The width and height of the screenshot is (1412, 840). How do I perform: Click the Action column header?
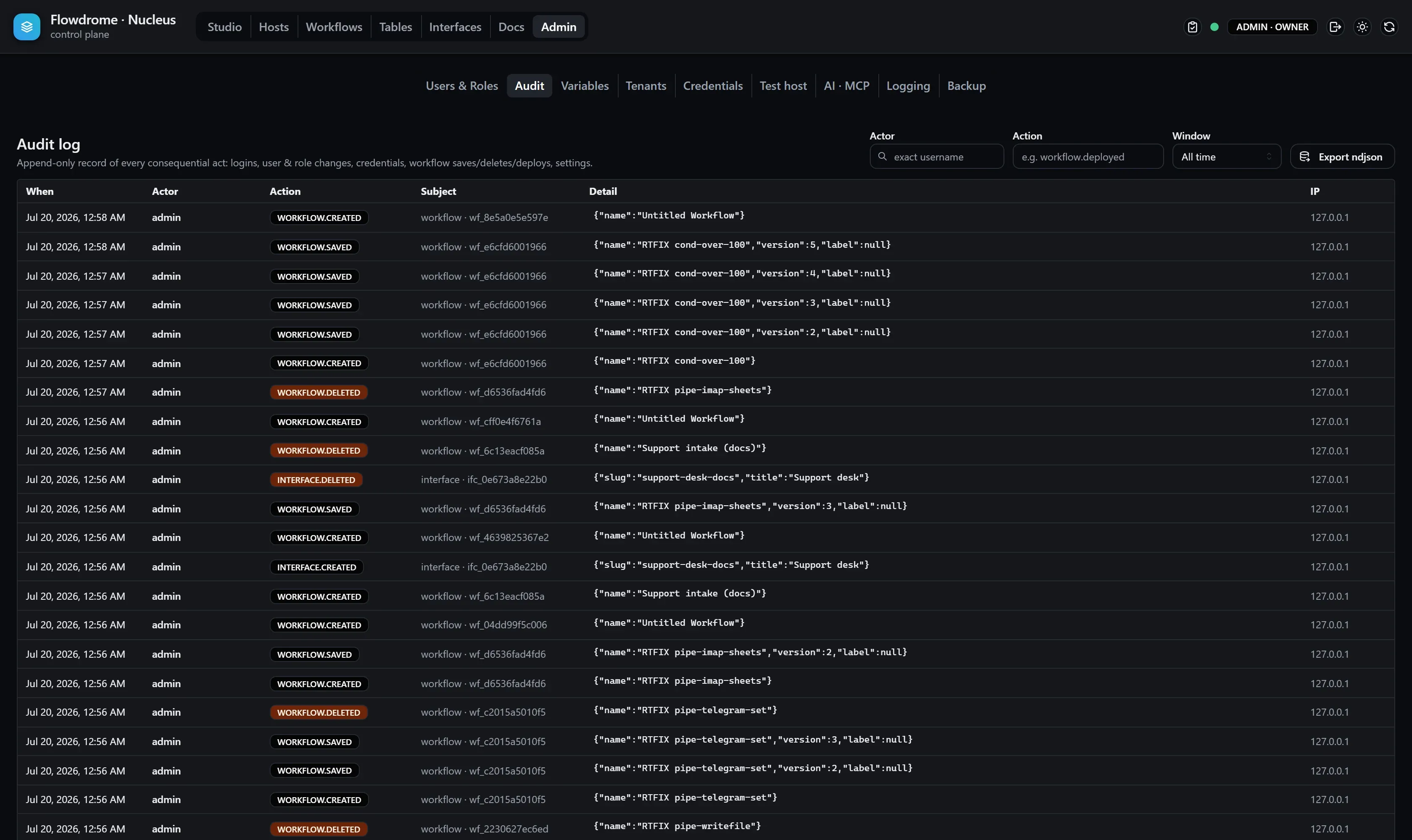click(x=285, y=192)
